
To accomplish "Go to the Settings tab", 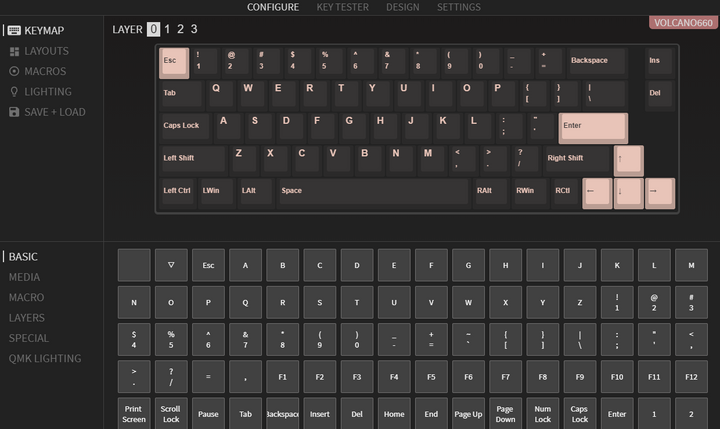I will pos(458,7).
